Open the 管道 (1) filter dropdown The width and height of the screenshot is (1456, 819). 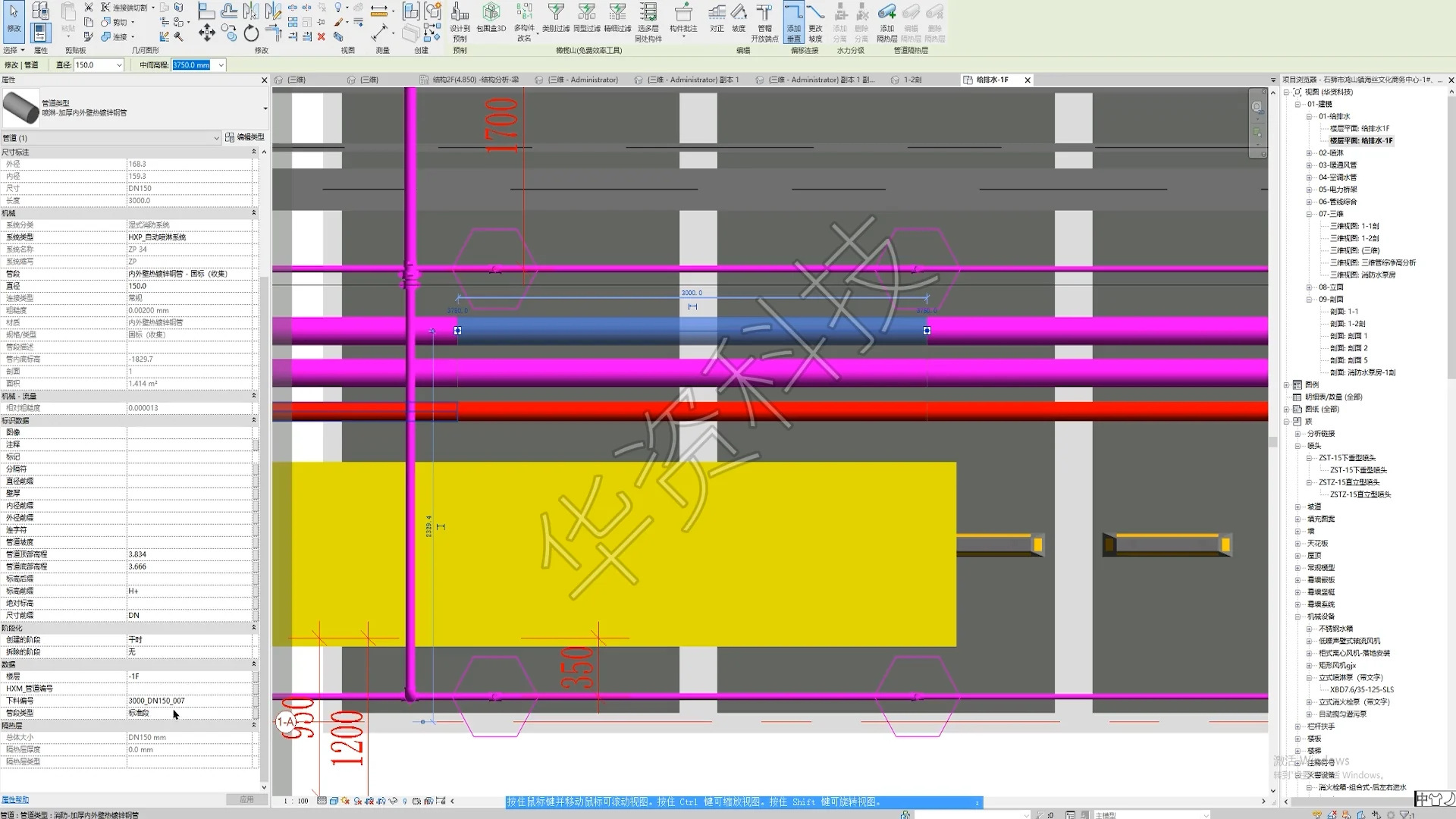click(216, 138)
